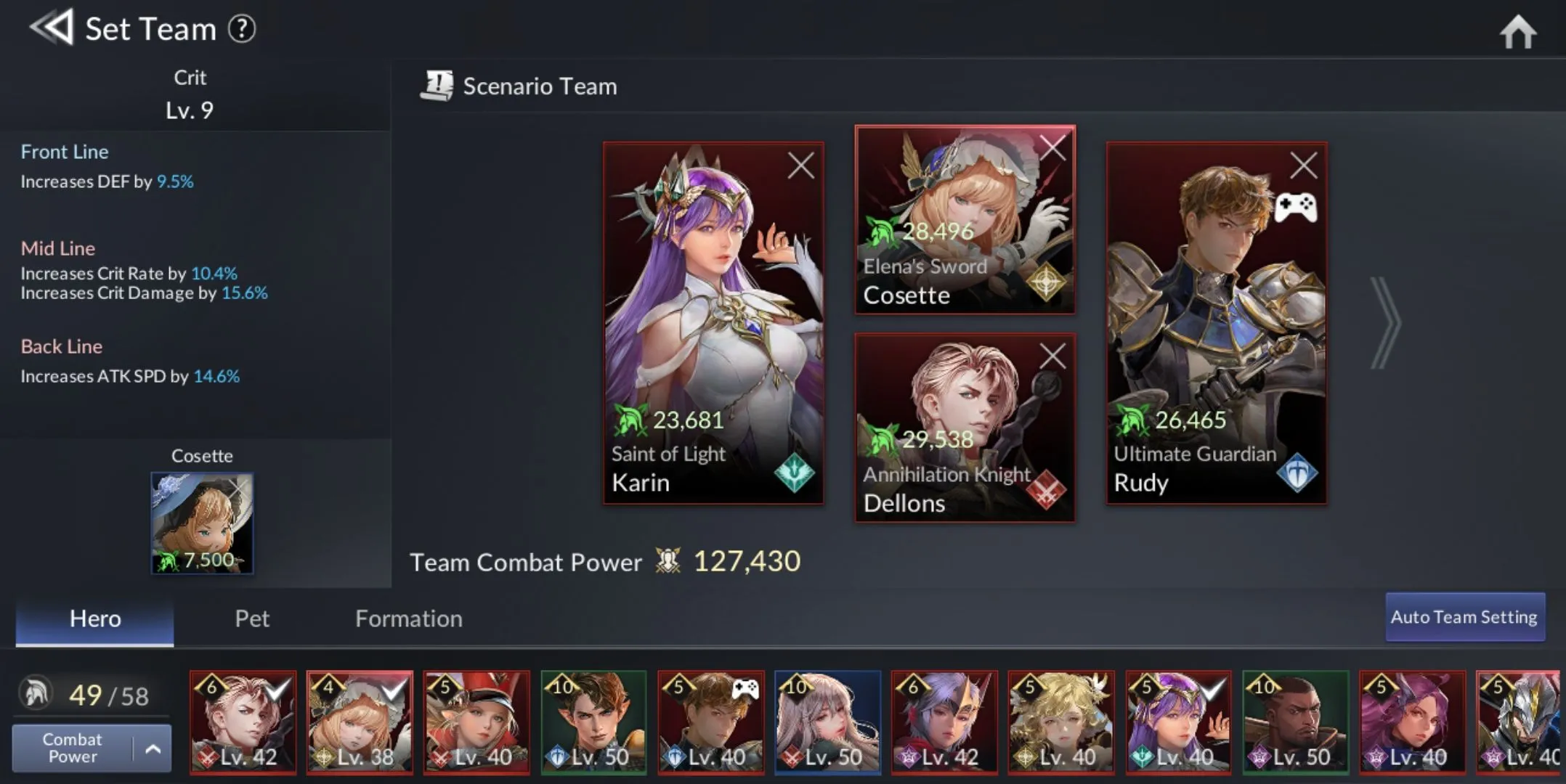Return home via the house icon
The width and height of the screenshot is (1566, 784).
1518,31
